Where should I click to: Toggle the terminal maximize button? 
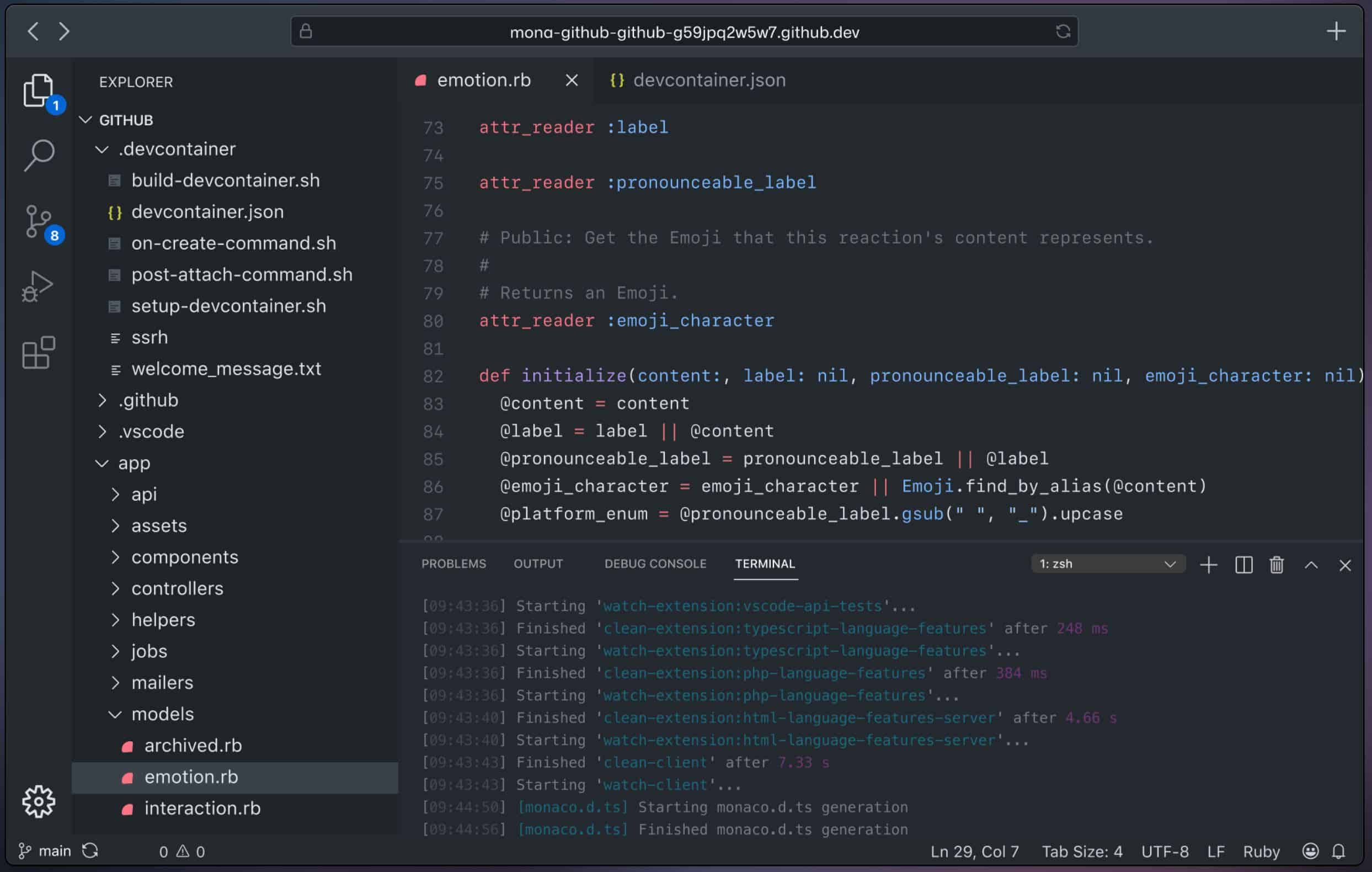(x=1311, y=564)
